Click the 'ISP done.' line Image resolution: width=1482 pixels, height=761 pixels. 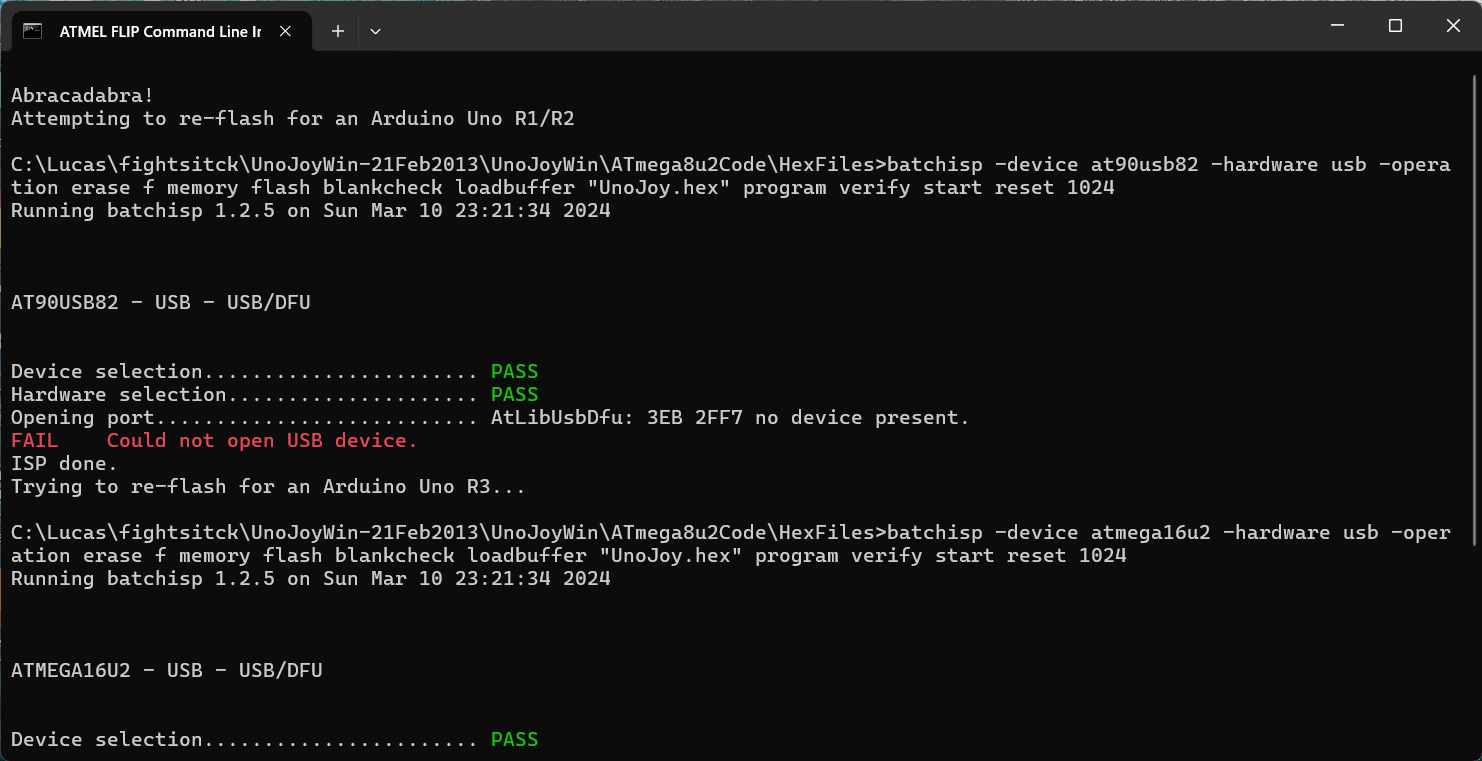coord(64,464)
